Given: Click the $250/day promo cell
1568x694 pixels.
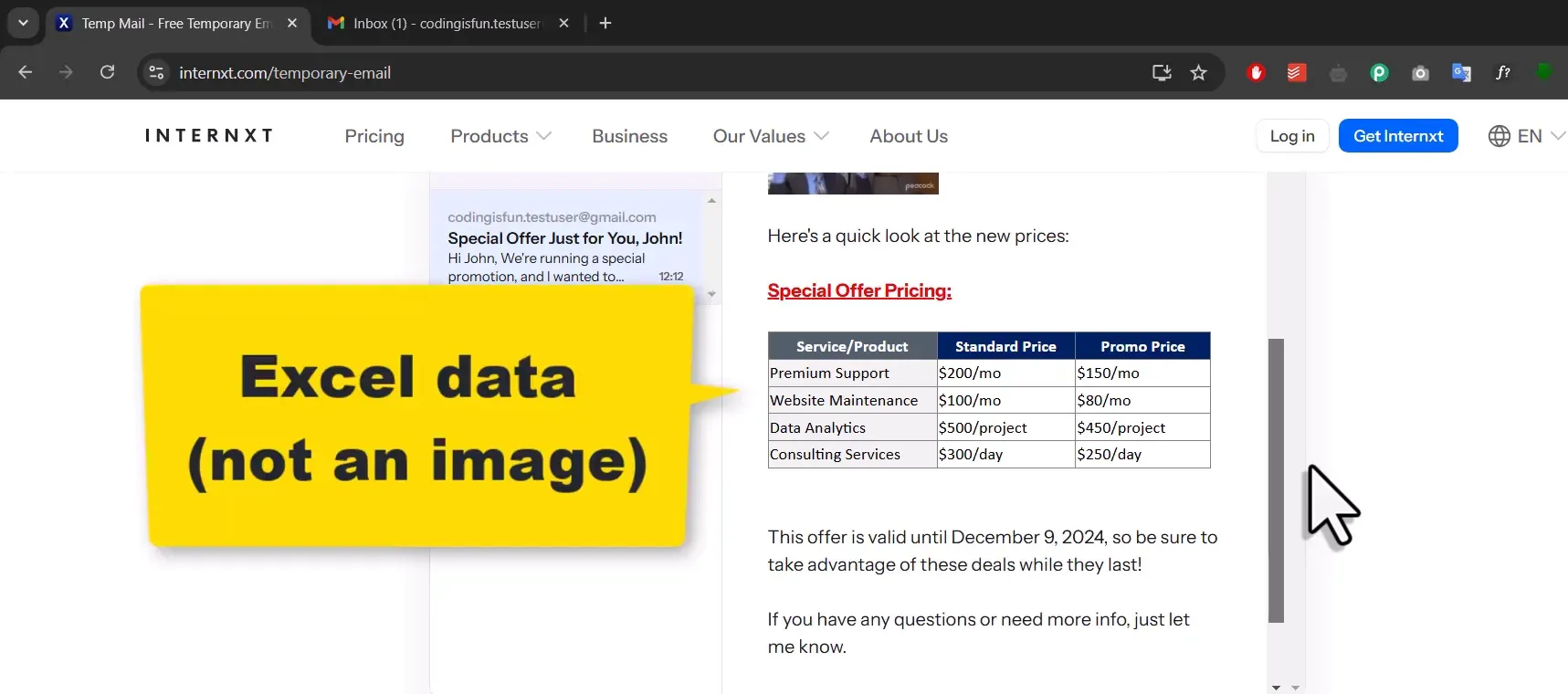Looking at the screenshot, I should (x=1142, y=454).
